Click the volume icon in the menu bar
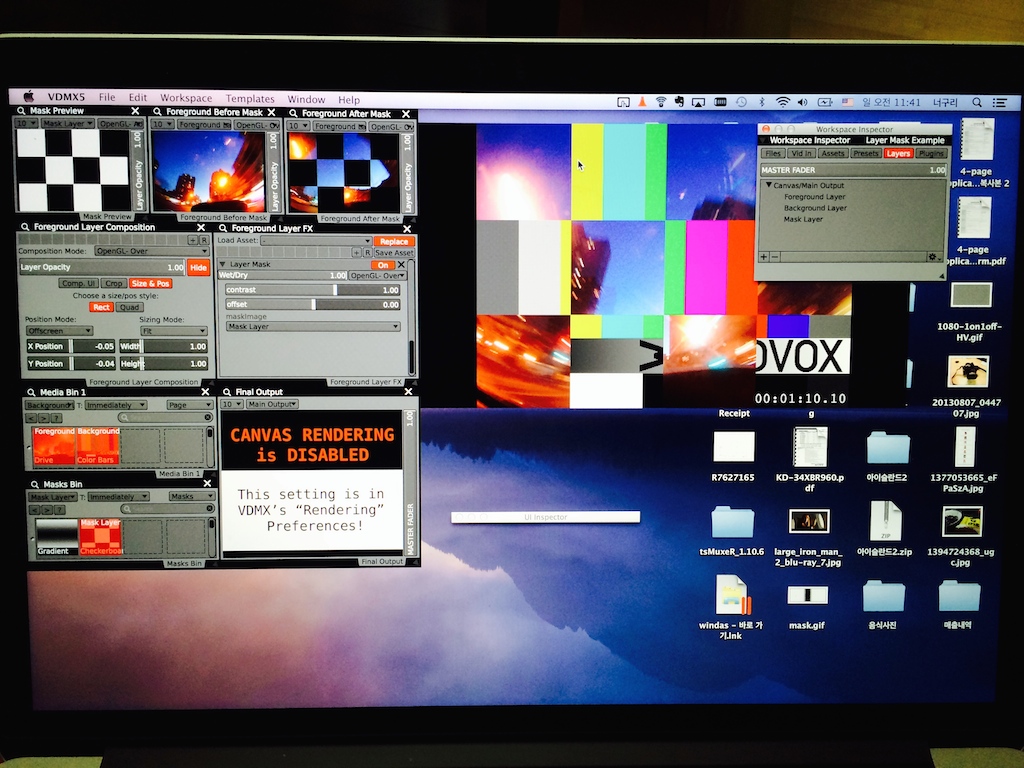1024x768 pixels. [803, 102]
